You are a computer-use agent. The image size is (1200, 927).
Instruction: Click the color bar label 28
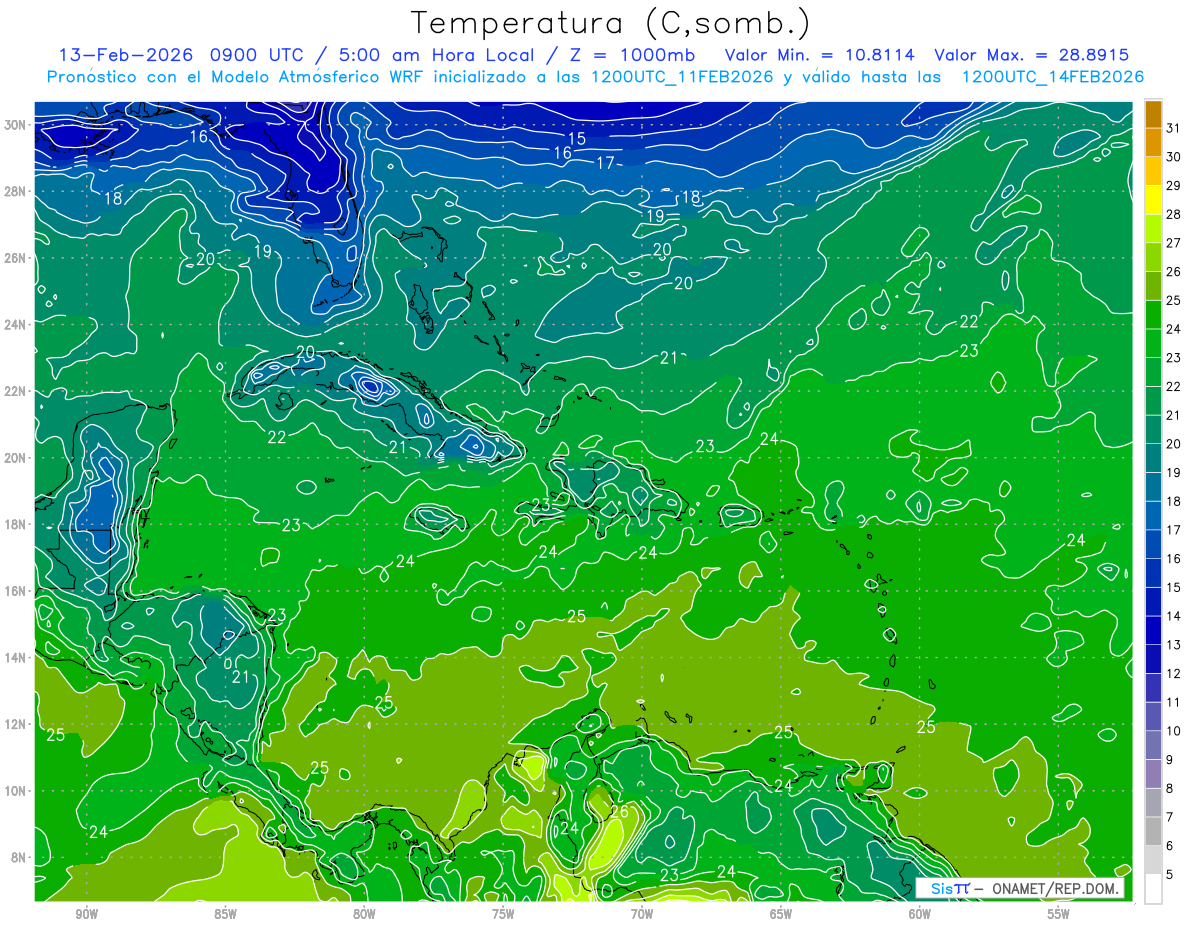[x=1174, y=214]
